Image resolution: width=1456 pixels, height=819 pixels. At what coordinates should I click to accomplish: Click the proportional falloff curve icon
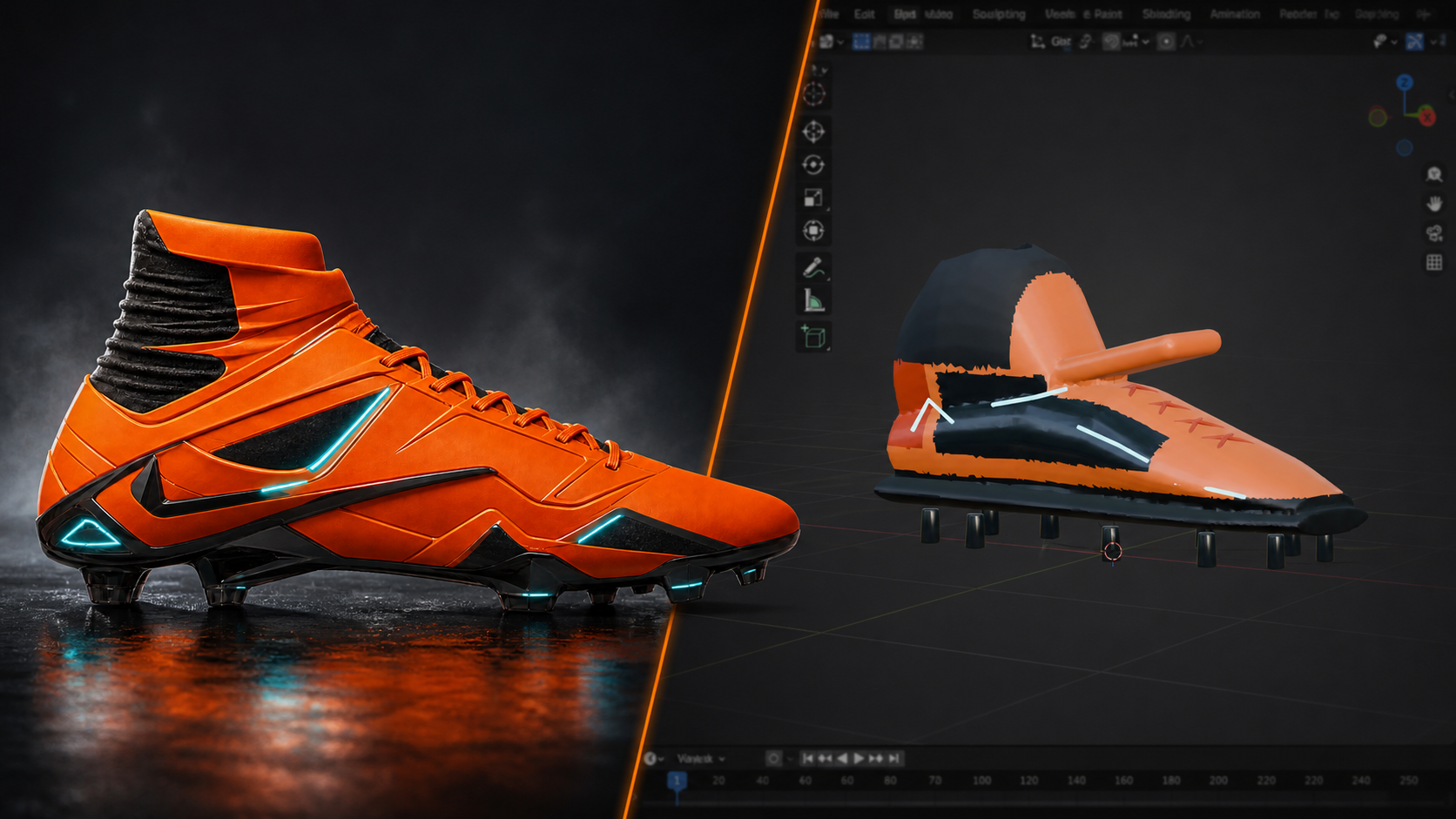pyautogui.click(x=1187, y=42)
